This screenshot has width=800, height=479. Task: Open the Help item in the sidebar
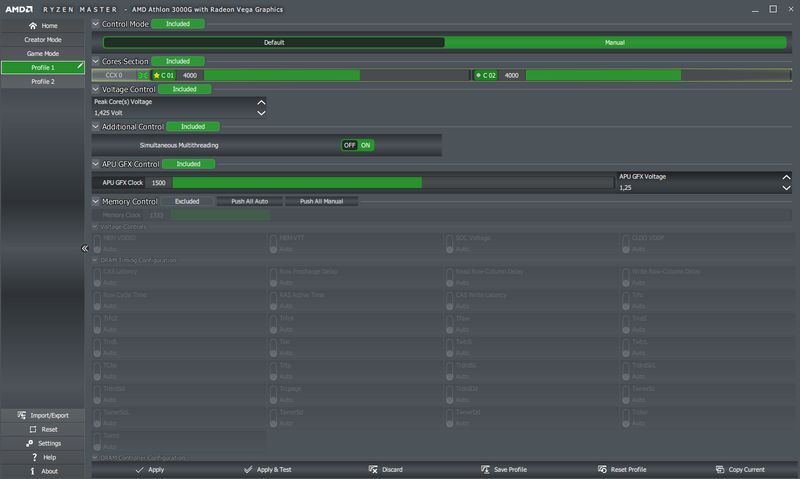(x=43, y=457)
